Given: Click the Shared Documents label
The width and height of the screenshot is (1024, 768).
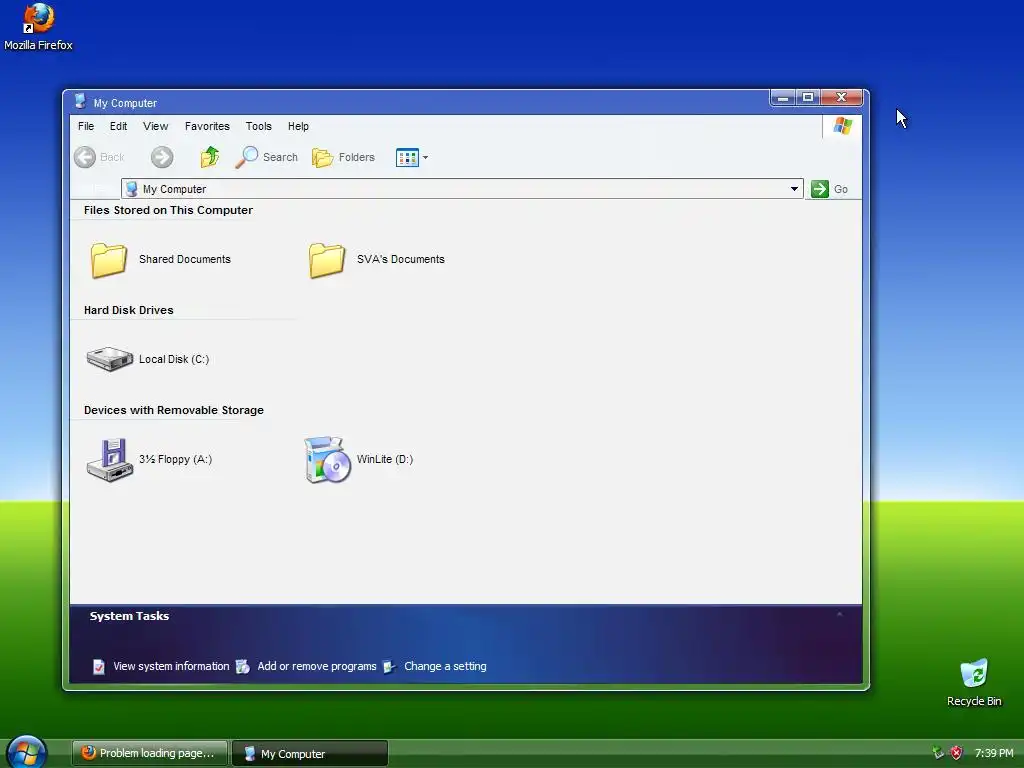Looking at the screenshot, I should 185,259.
